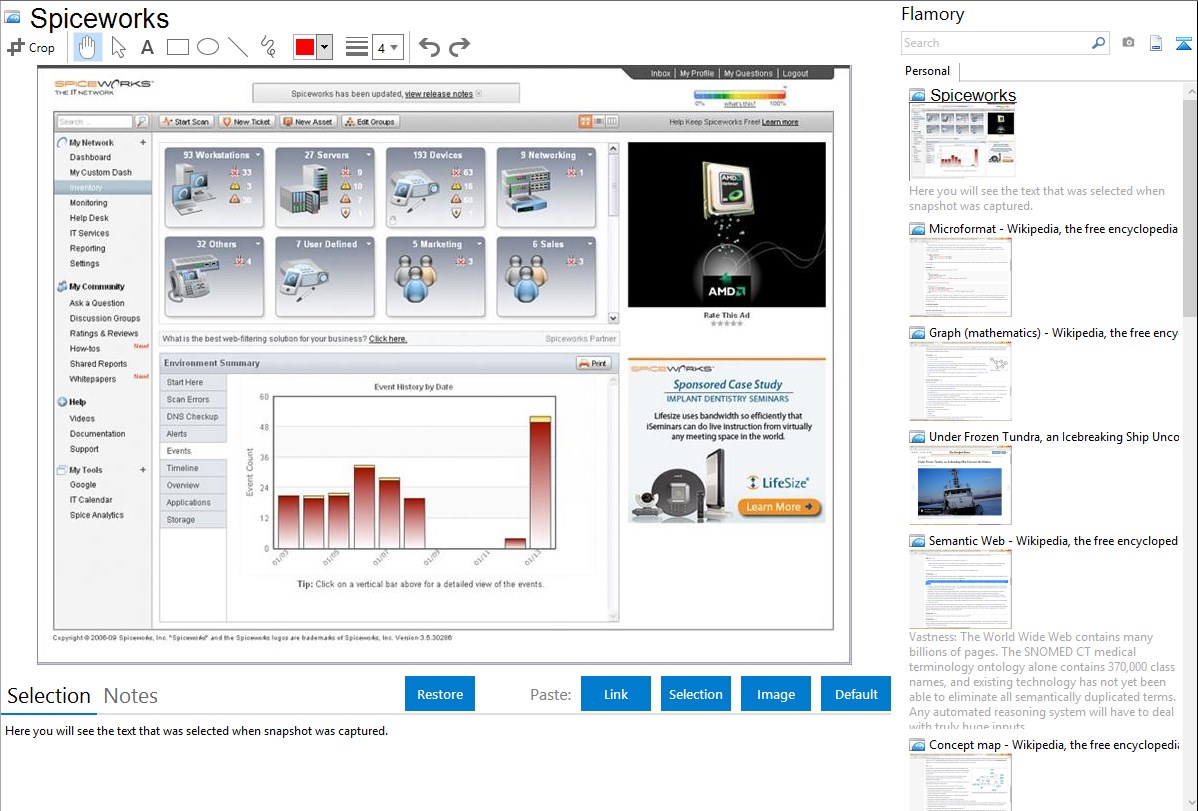Select the ellipse shape tool
This screenshot has height=811, width=1198.
coord(208,47)
